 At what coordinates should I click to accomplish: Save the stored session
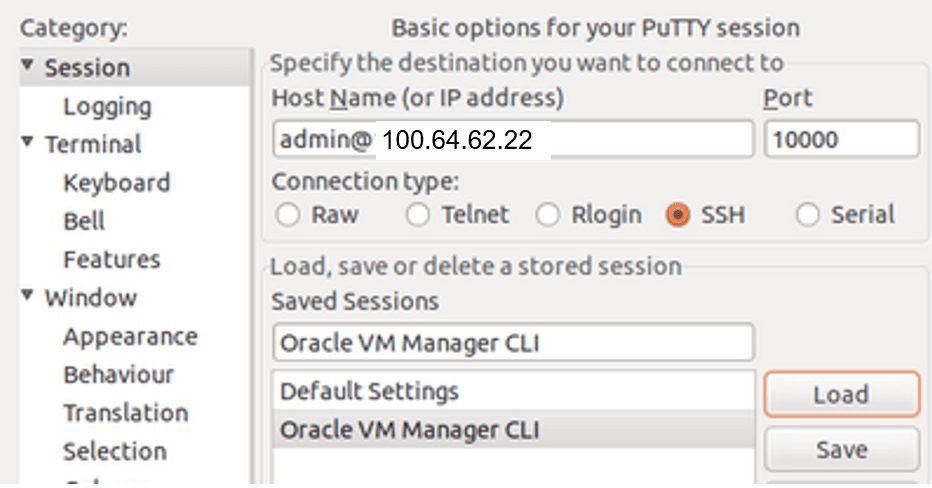840,450
